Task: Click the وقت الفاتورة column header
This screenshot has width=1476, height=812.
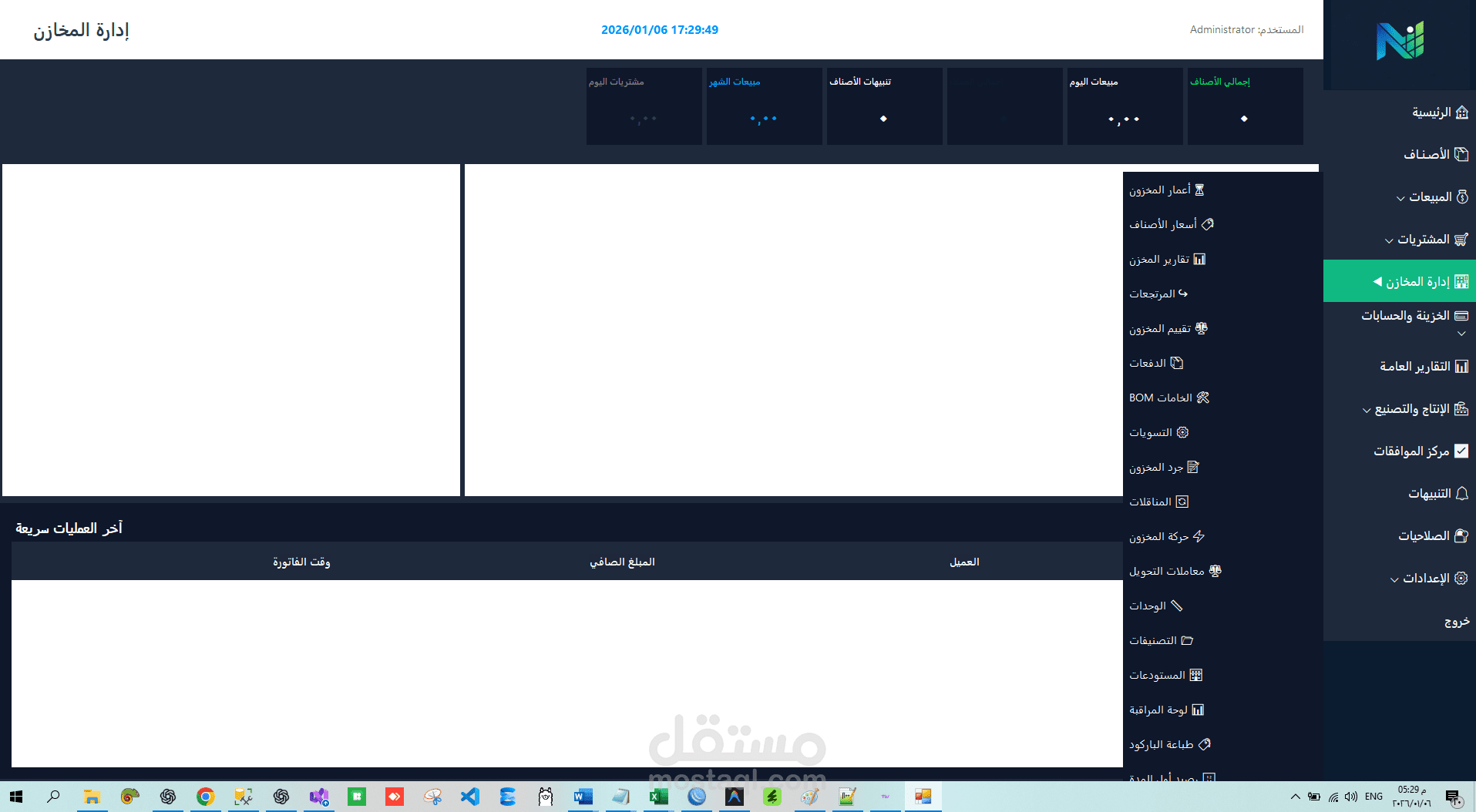Action: [301, 562]
